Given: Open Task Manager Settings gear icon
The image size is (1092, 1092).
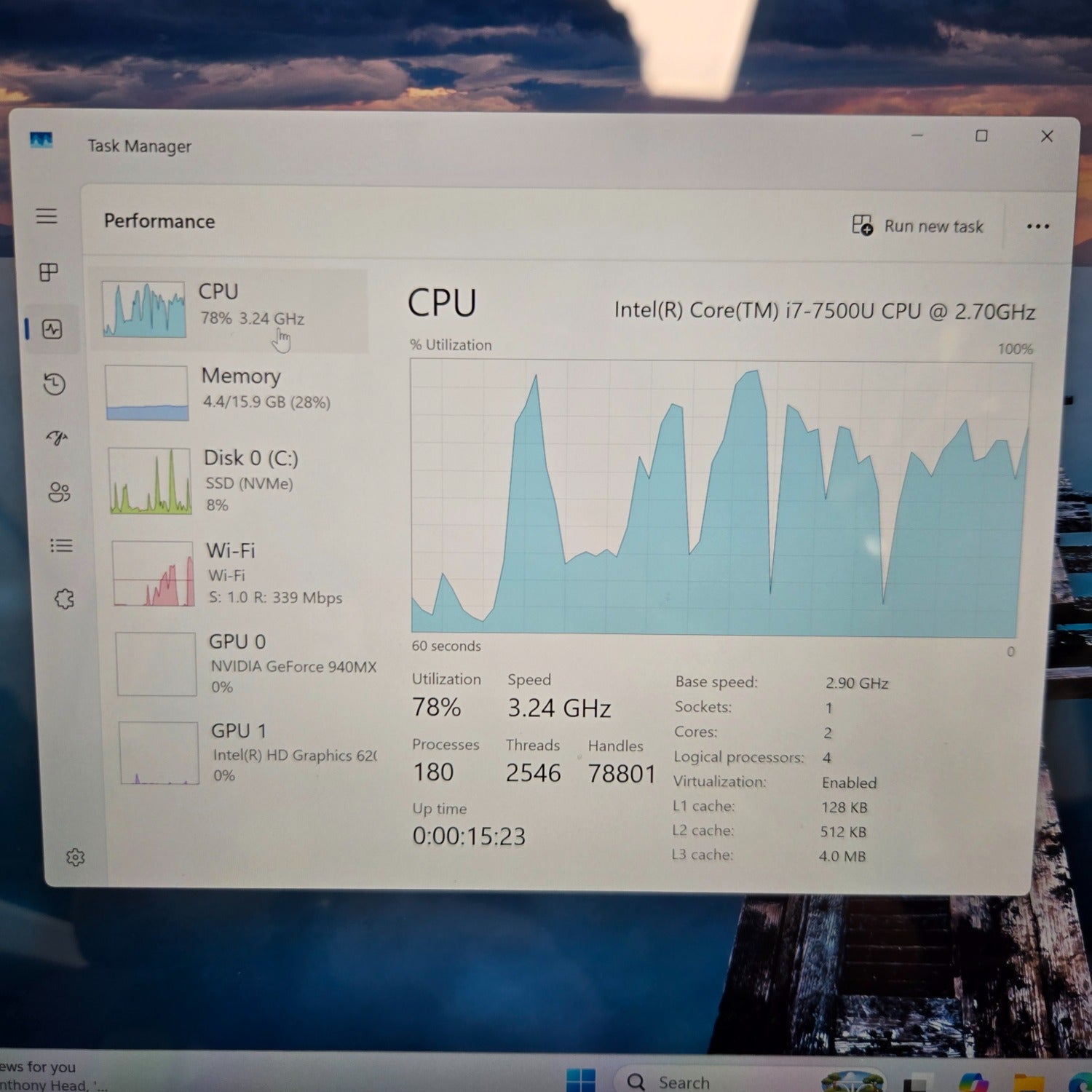Looking at the screenshot, I should coord(75,858).
